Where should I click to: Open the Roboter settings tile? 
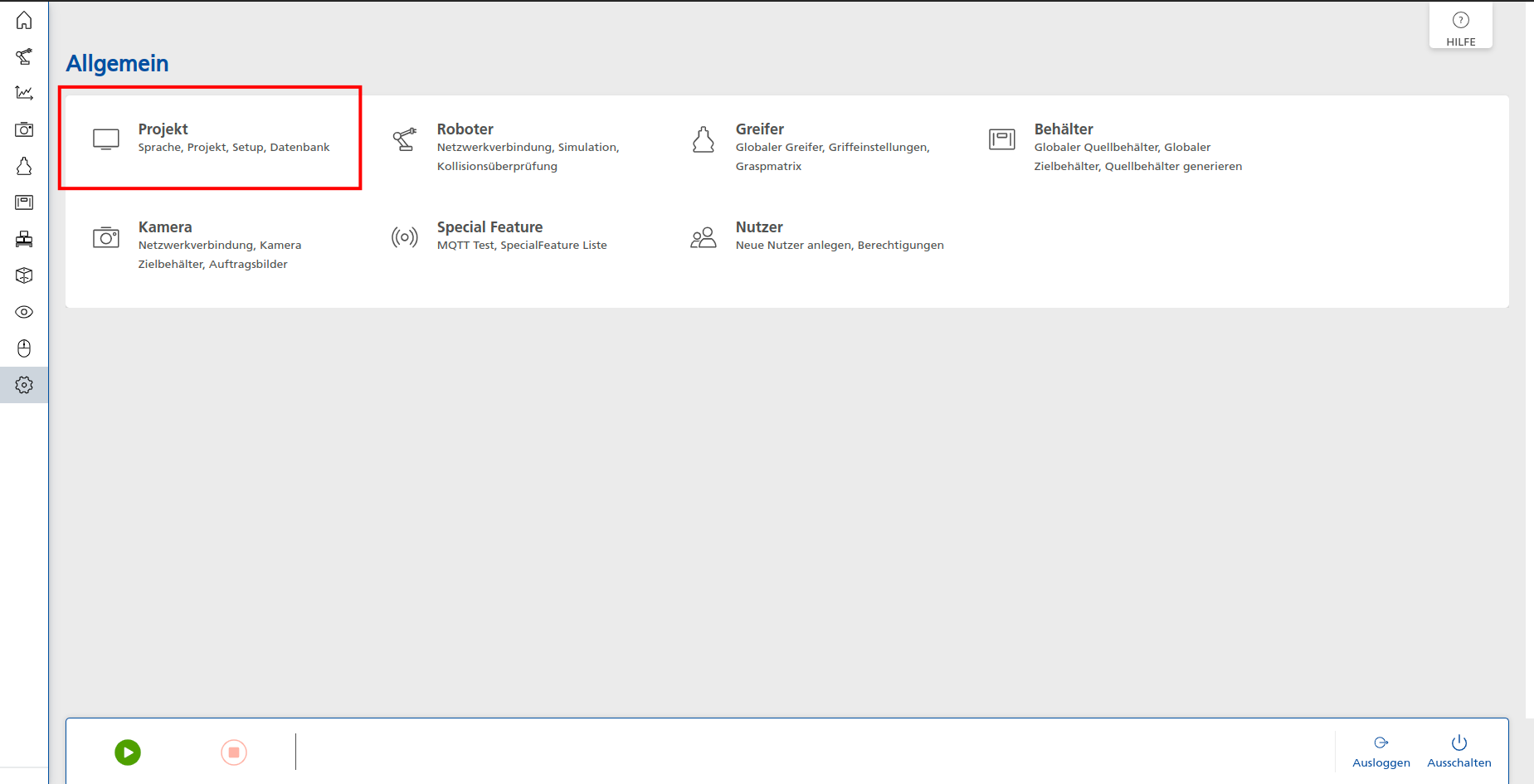click(x=508, y=147)
